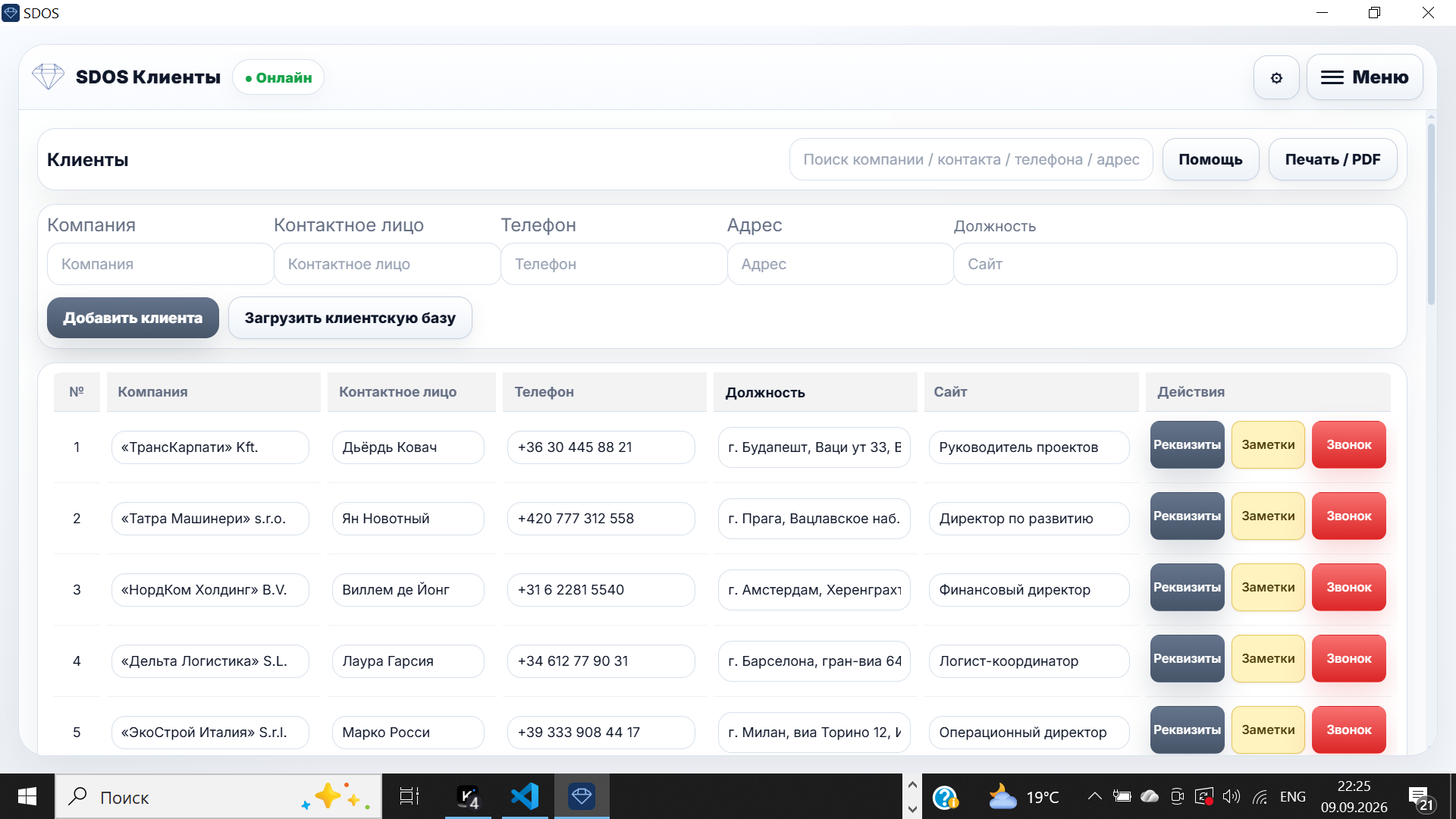Viewport: 1456px width, 819px height.
Task: Open Wi-Fi network icon in tray
Action: point(1260,796)
